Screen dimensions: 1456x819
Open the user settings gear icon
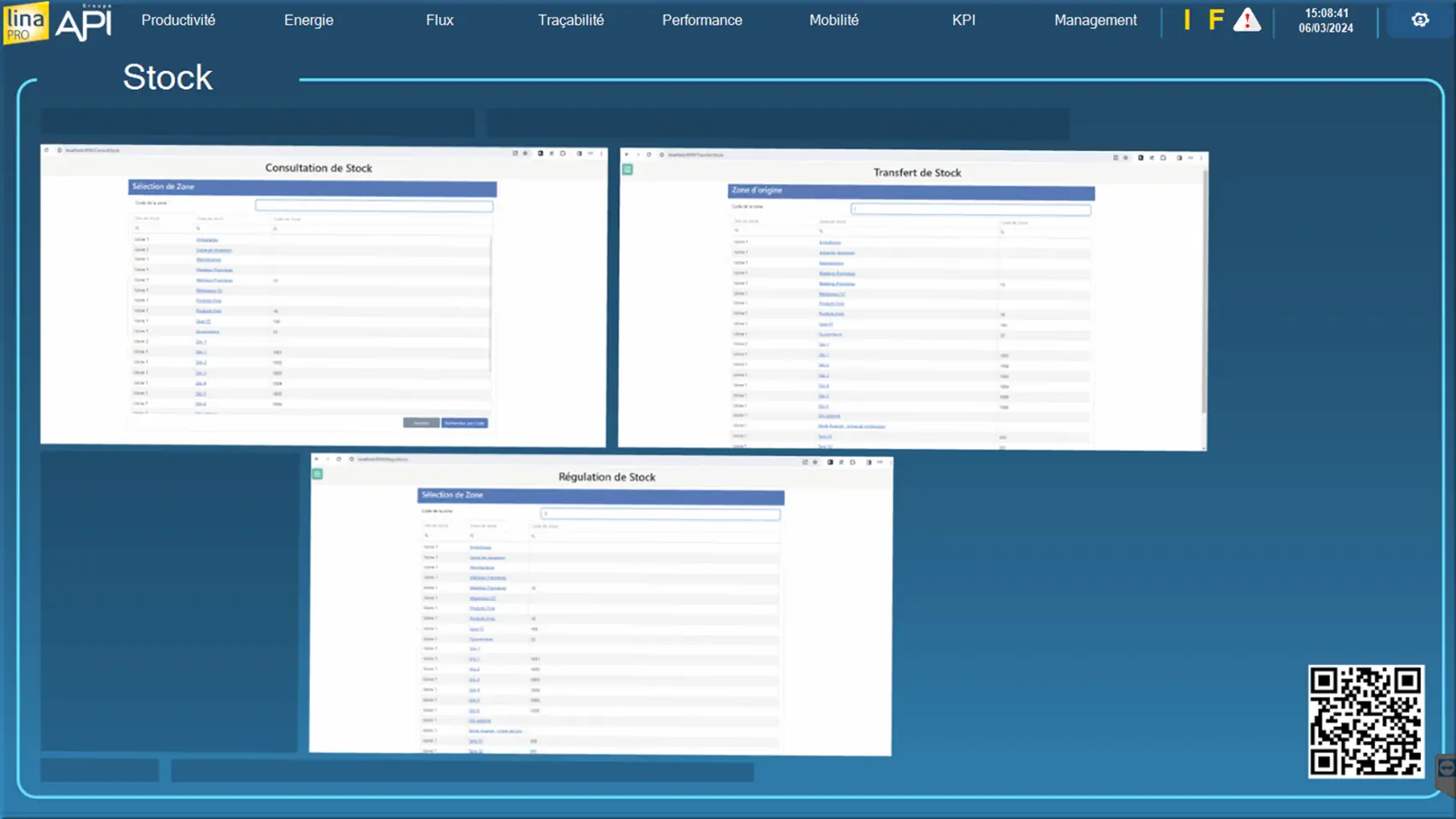[x=1420, y=20]
